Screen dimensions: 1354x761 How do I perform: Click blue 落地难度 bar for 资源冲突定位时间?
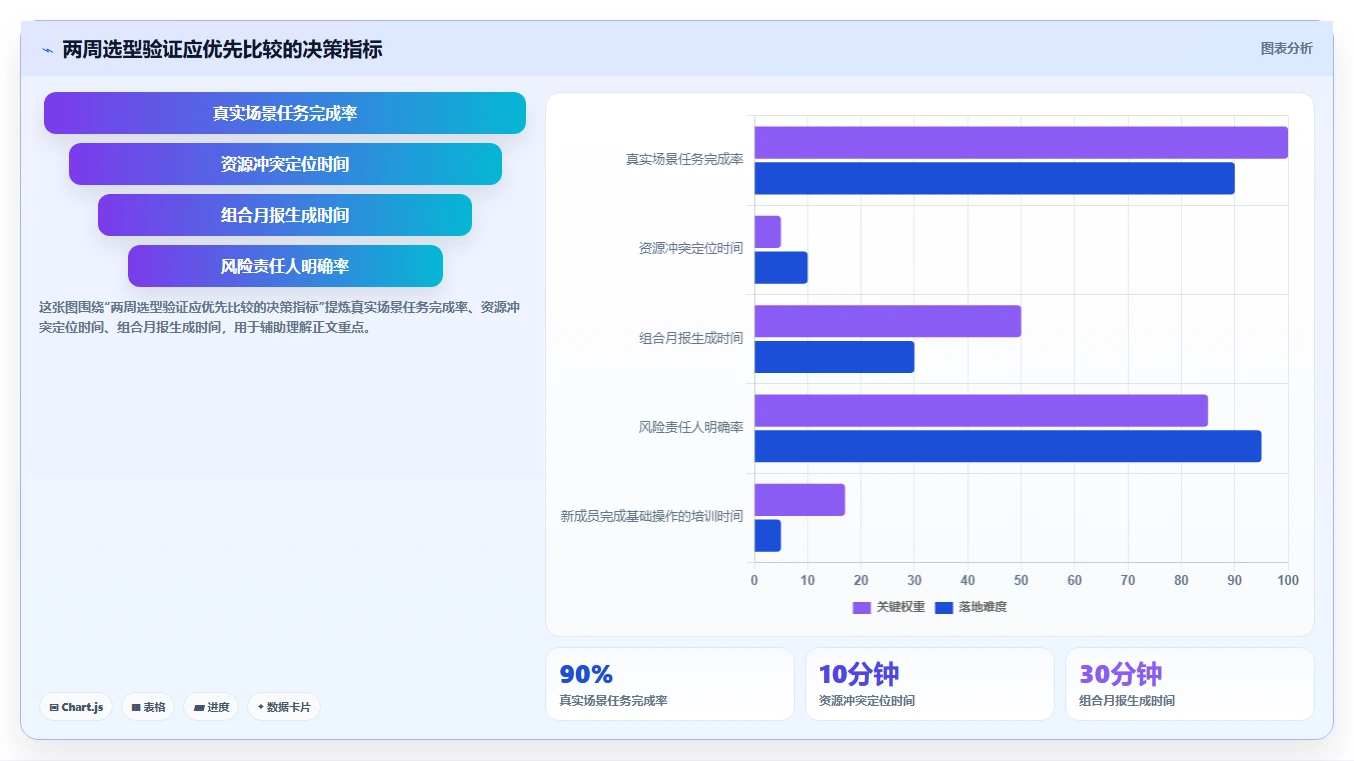click(780, 267)
